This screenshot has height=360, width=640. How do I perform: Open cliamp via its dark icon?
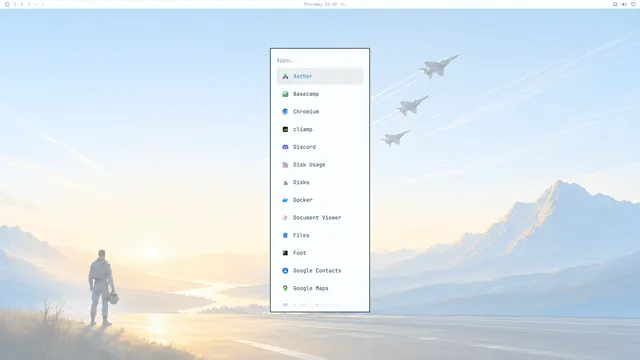[x=285, y=129]
